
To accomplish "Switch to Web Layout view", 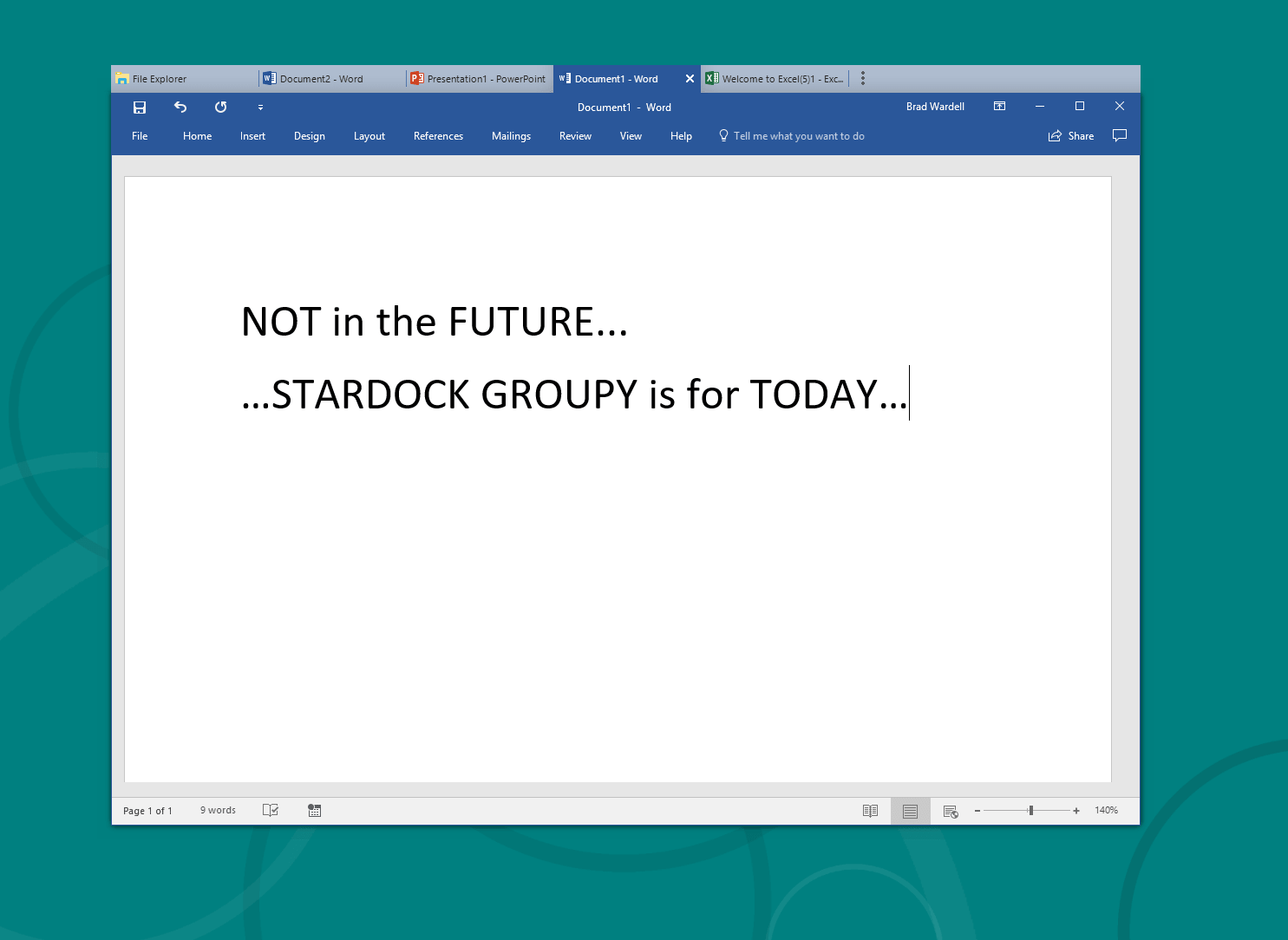I will coord(951,811).
